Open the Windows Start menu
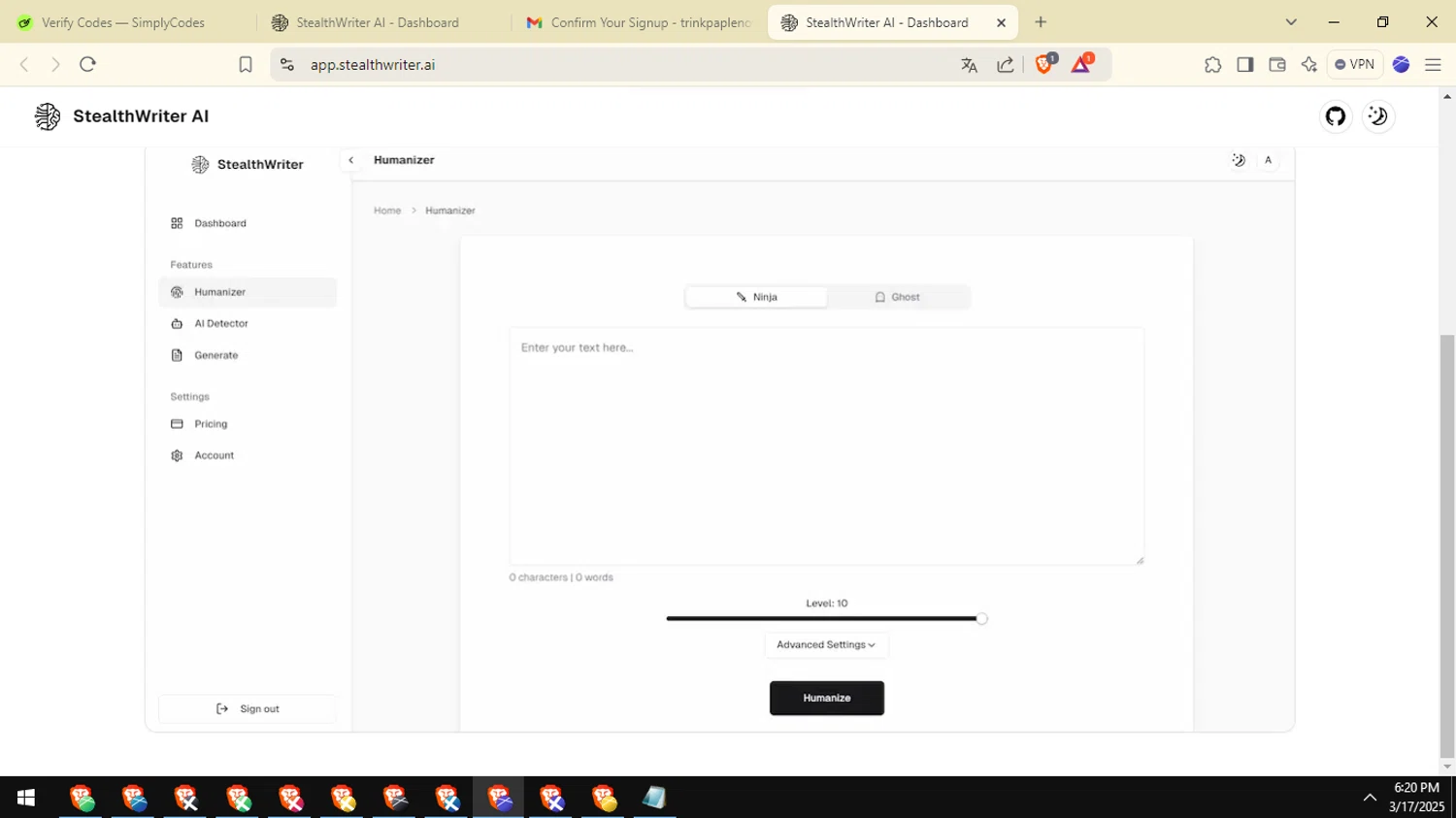The height and width of the screenshot is (818, 1456). click(x=26, y=798)
